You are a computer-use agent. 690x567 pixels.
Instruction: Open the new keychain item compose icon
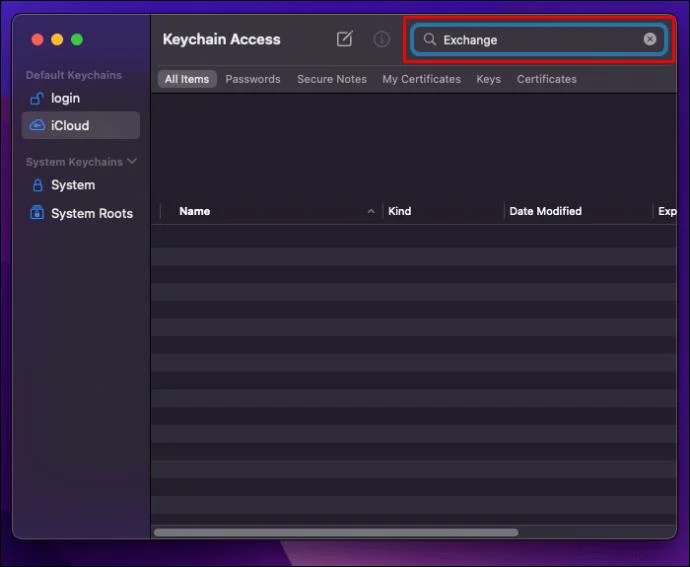point(345,39)
